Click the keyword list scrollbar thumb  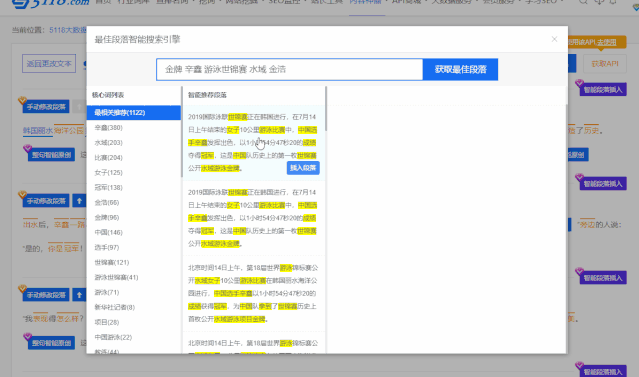[x=181, y=132]
